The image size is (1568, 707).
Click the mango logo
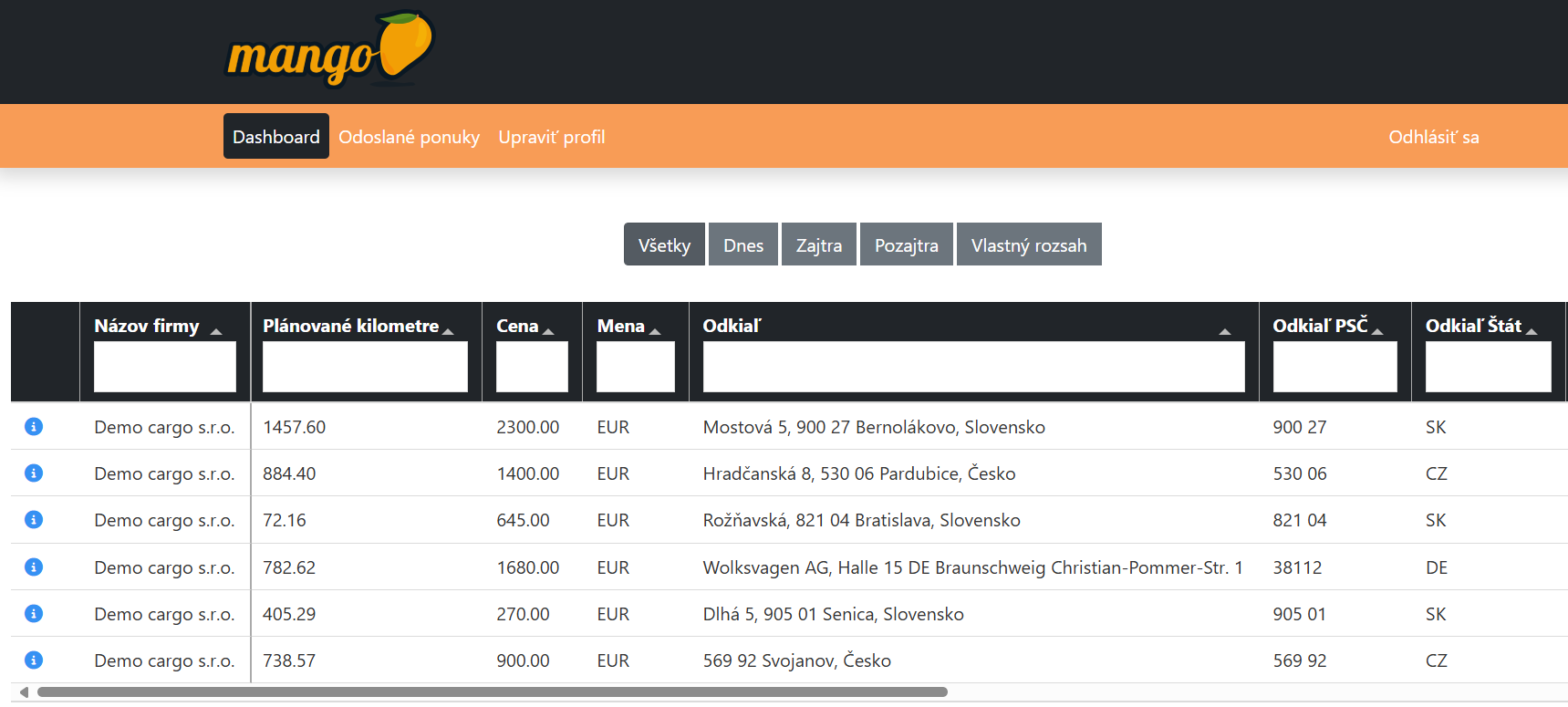click(x=328, y=50)
